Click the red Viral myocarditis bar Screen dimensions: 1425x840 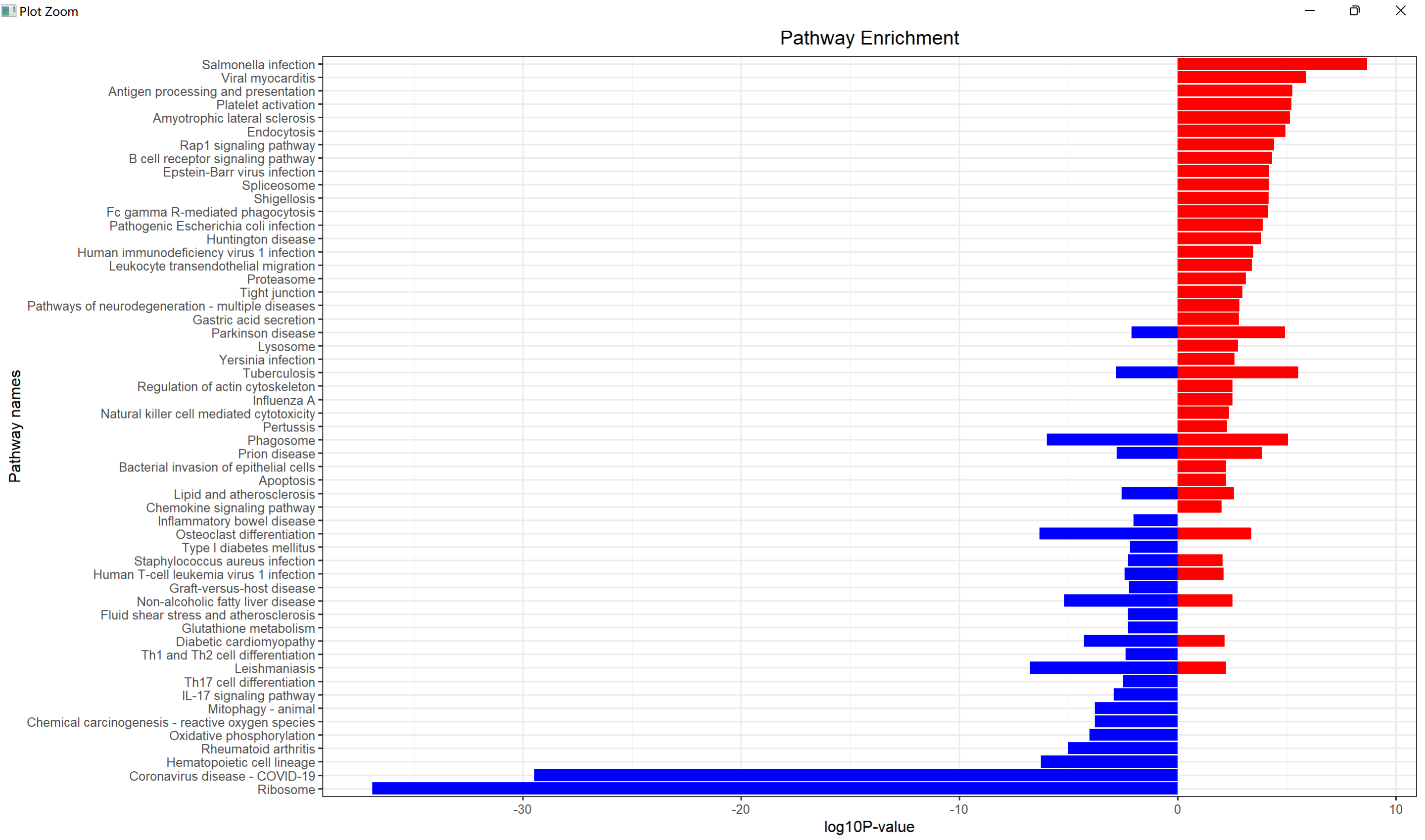click(x=1241, y=77)
